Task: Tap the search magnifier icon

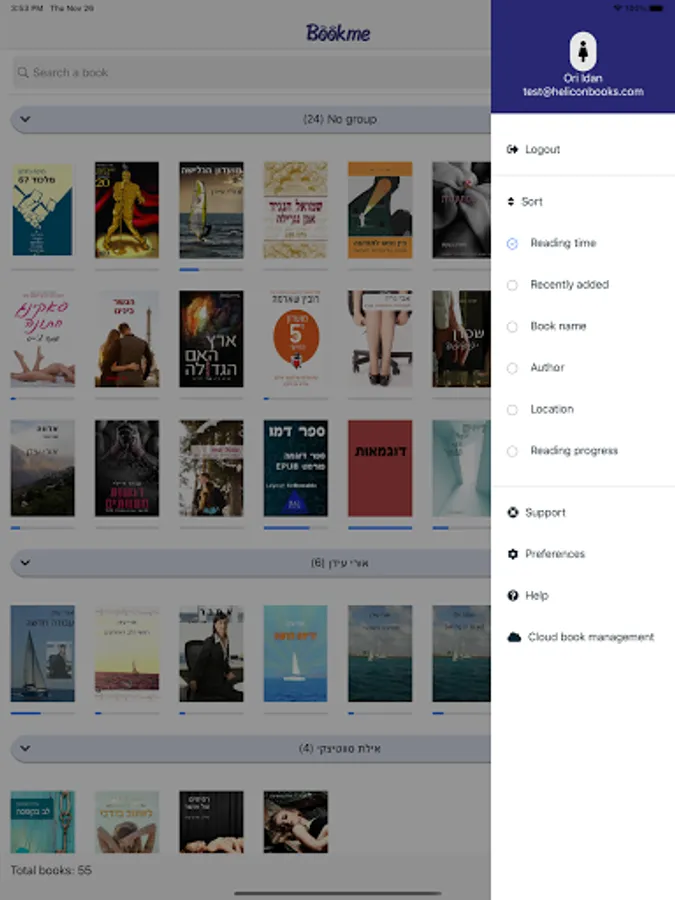Action: [23, 72]
